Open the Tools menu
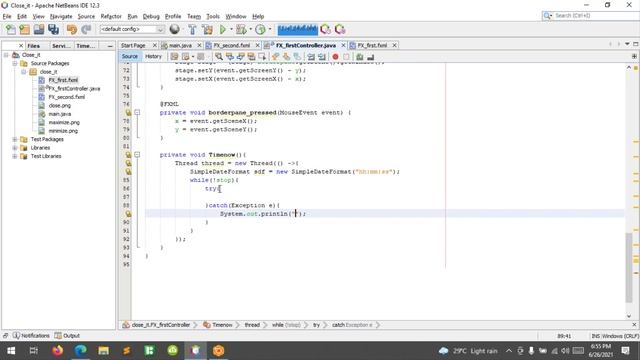The width and height of the screenshot is (640, 360). [x=213, y=16]
